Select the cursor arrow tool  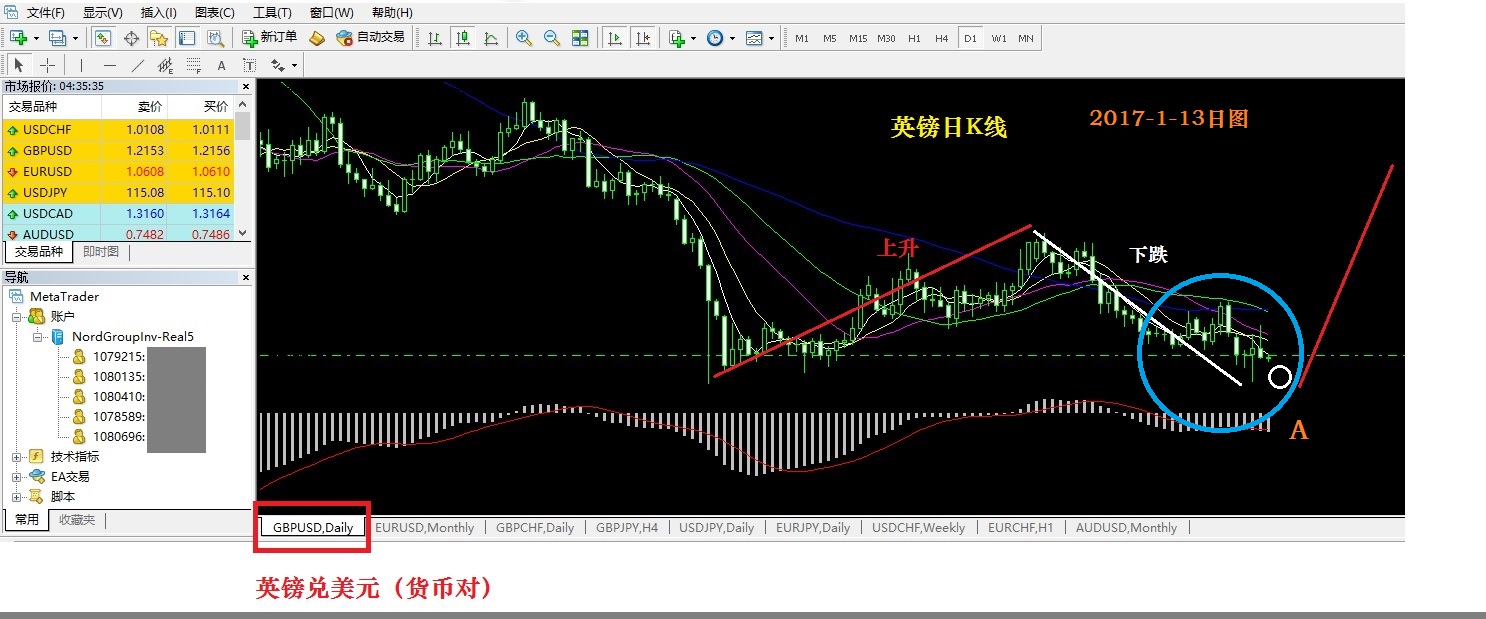[18, 65]
